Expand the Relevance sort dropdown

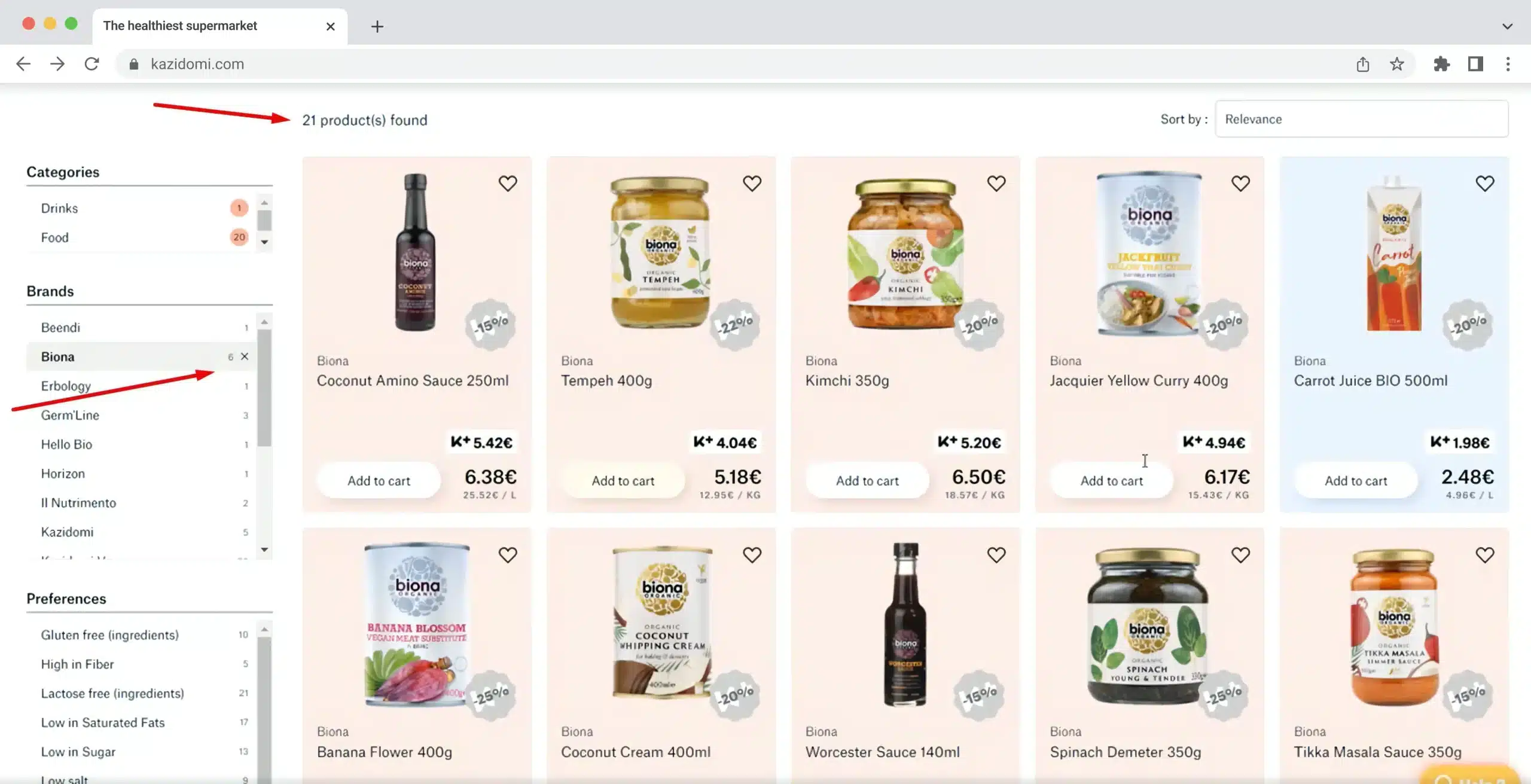1361,118
